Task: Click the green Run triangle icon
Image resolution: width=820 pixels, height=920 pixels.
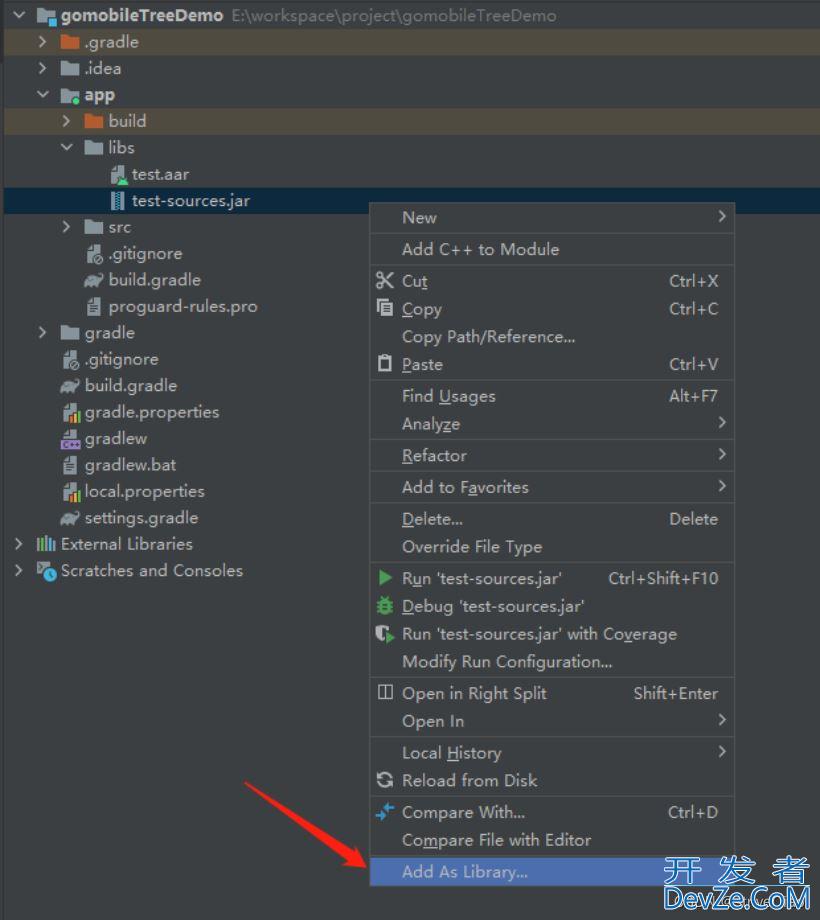Action: click(x=385, y=578)
